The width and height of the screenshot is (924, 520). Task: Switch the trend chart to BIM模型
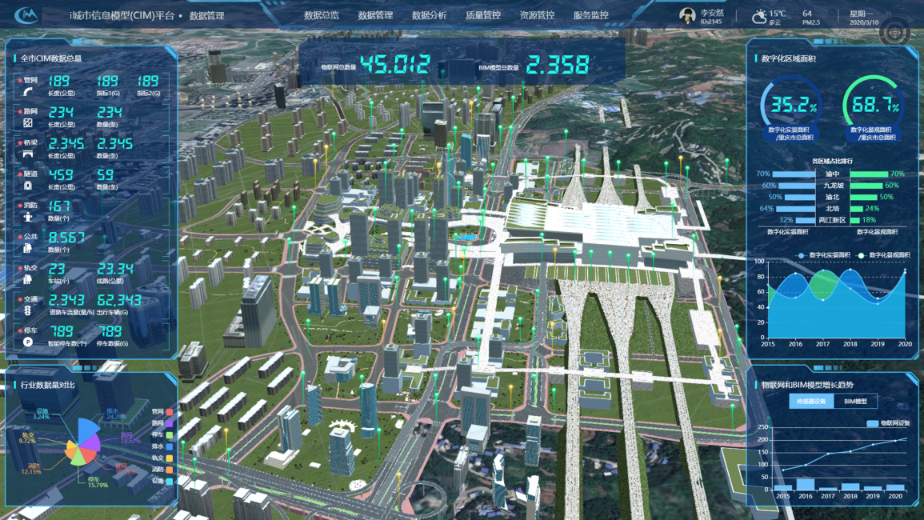[855, 401]
